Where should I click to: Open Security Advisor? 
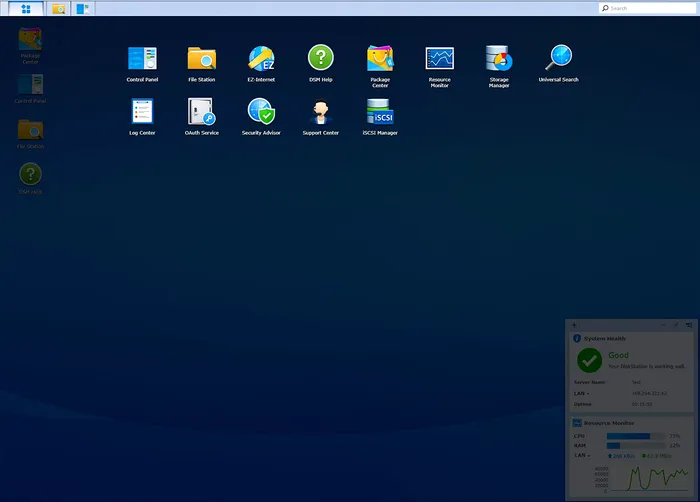click(261, 117)
